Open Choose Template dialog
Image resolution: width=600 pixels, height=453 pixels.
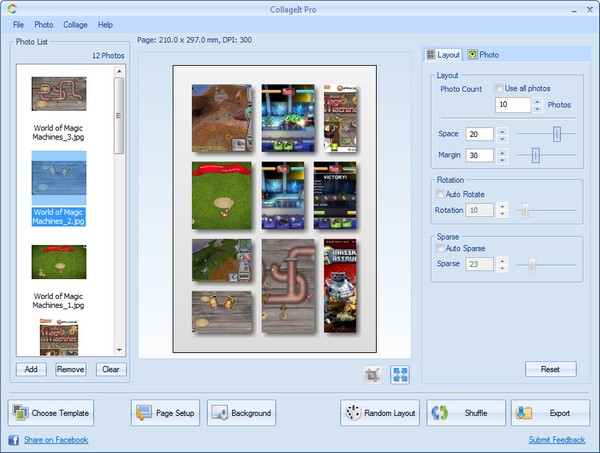tap(51, 413)
